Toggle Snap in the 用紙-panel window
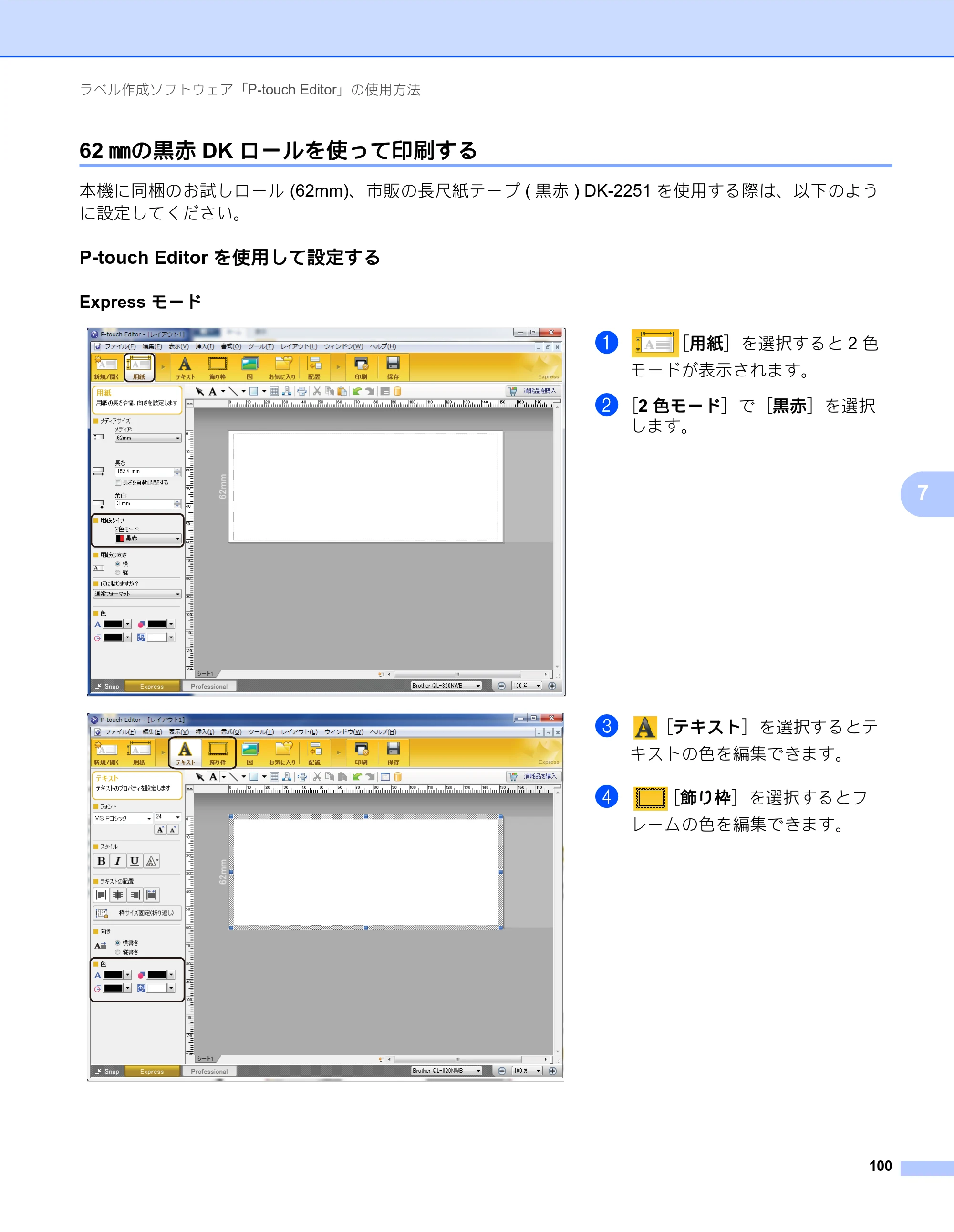 tap(107, 686)
